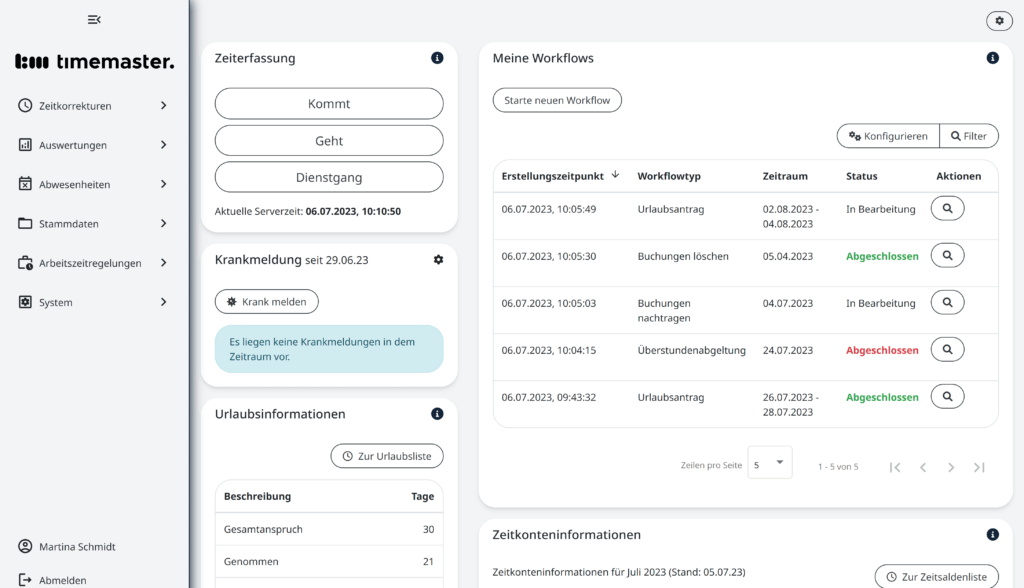Viewport: 1024px width, 588px height.
Task: Open the settings gear at top right
Action: [x=998, y=20]
